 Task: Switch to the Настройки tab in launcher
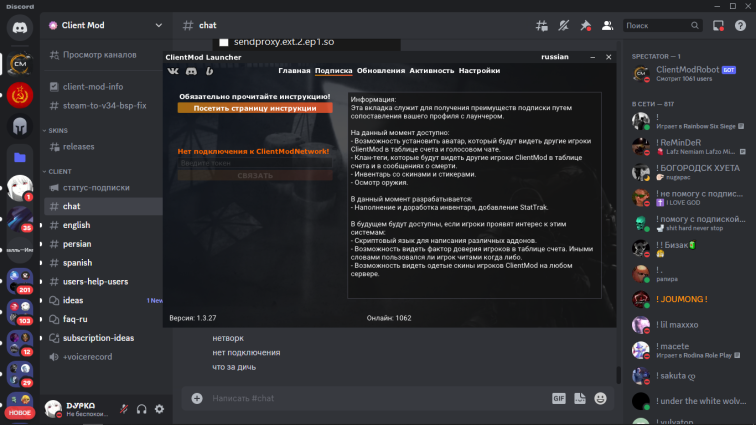click(x=479, y=71)
